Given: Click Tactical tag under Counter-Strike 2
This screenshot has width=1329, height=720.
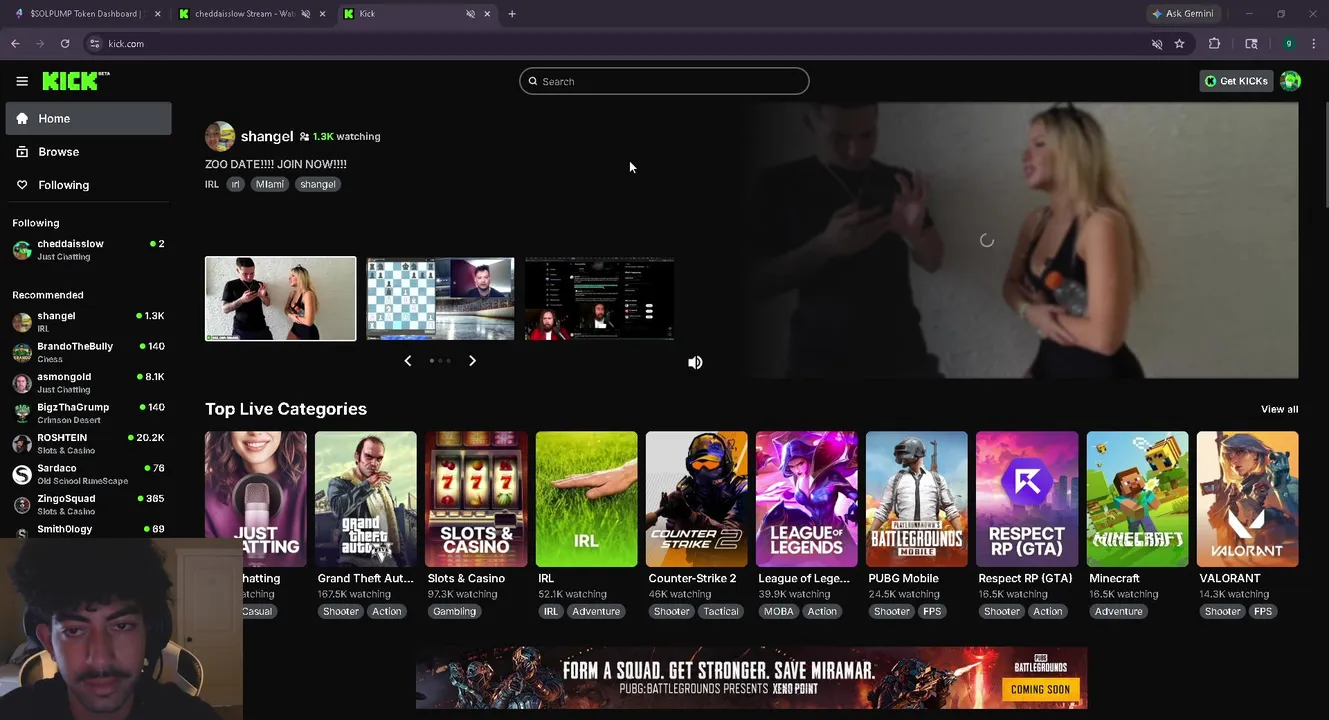Looking at the screenshot, I should point(720,611).
